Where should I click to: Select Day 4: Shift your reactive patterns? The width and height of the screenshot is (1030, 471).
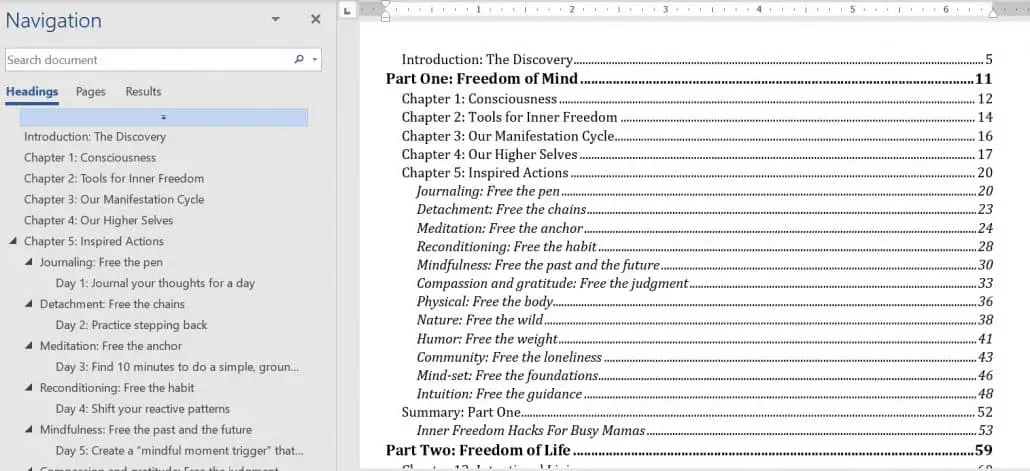click(143, 409)
